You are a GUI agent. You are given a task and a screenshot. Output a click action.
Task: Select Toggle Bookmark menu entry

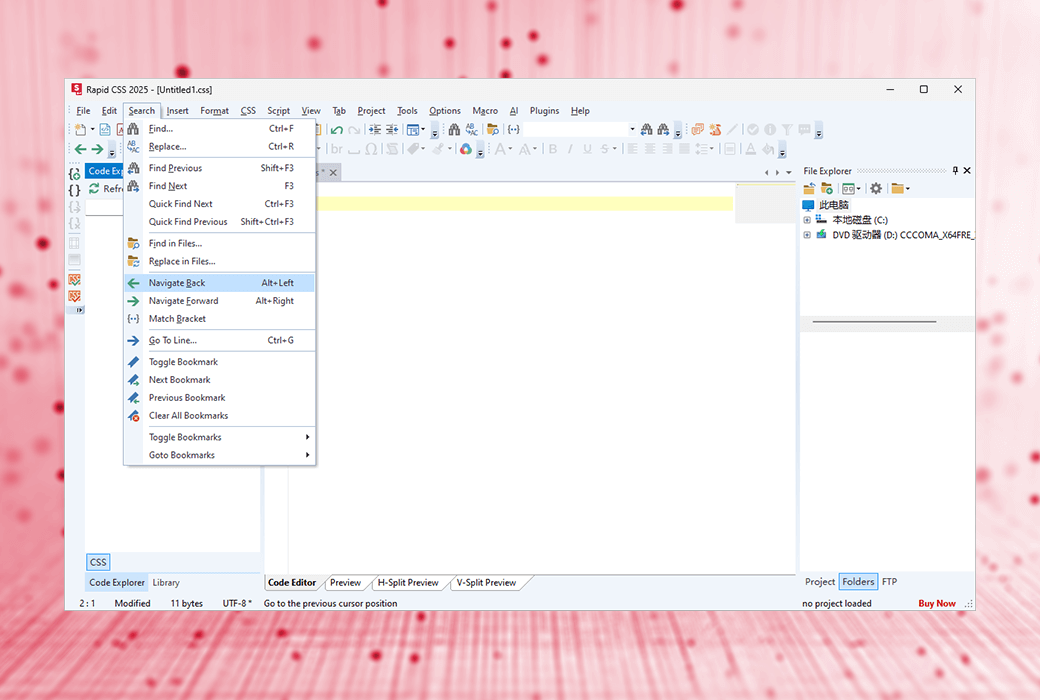220,362
